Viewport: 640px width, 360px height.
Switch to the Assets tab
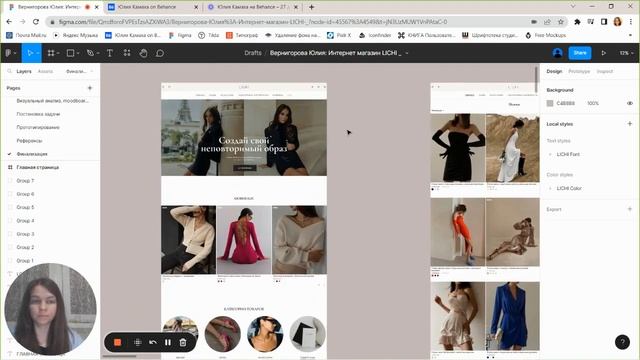(x=45, y=71)
